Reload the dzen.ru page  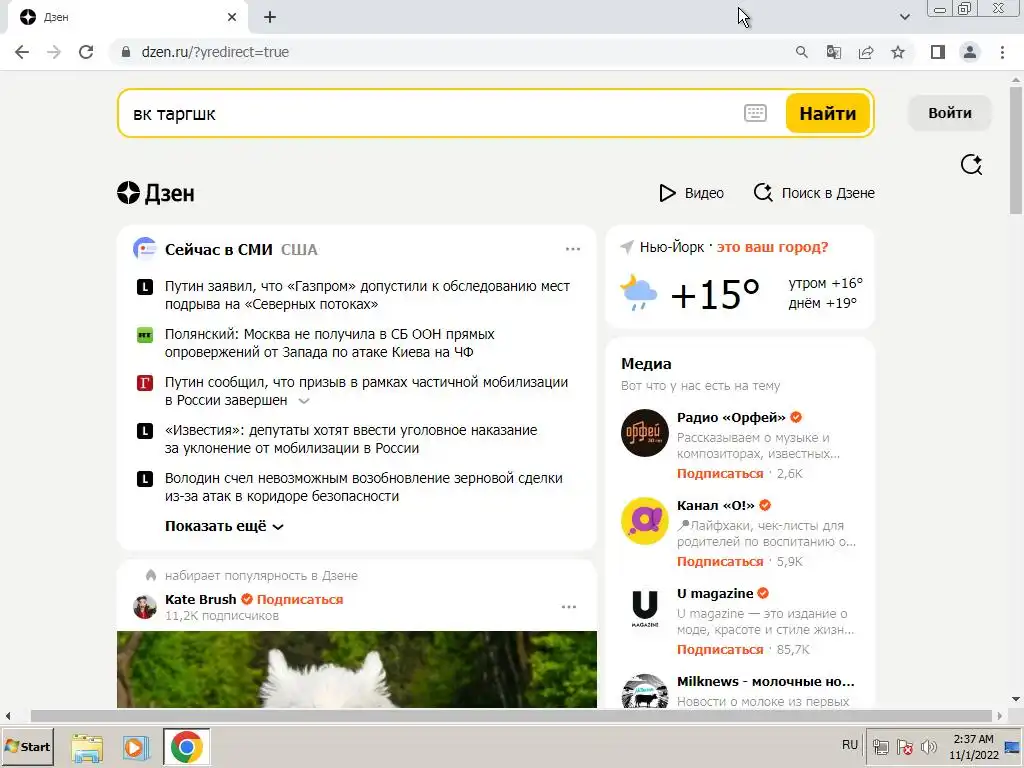click(x=86, y=52)
